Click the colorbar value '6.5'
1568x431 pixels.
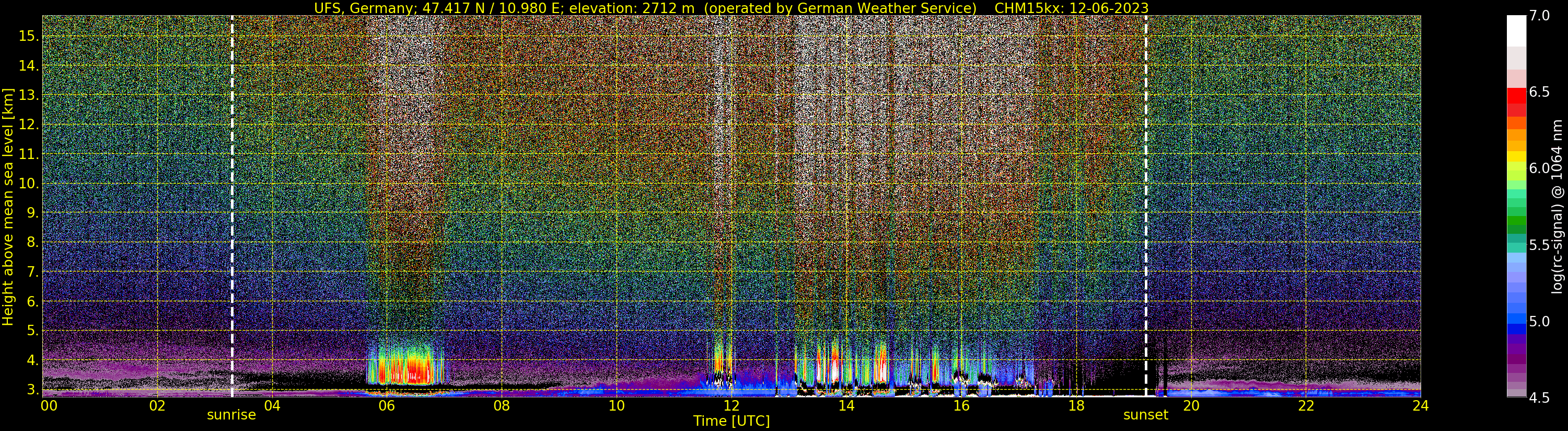[x=1539, y=92]
